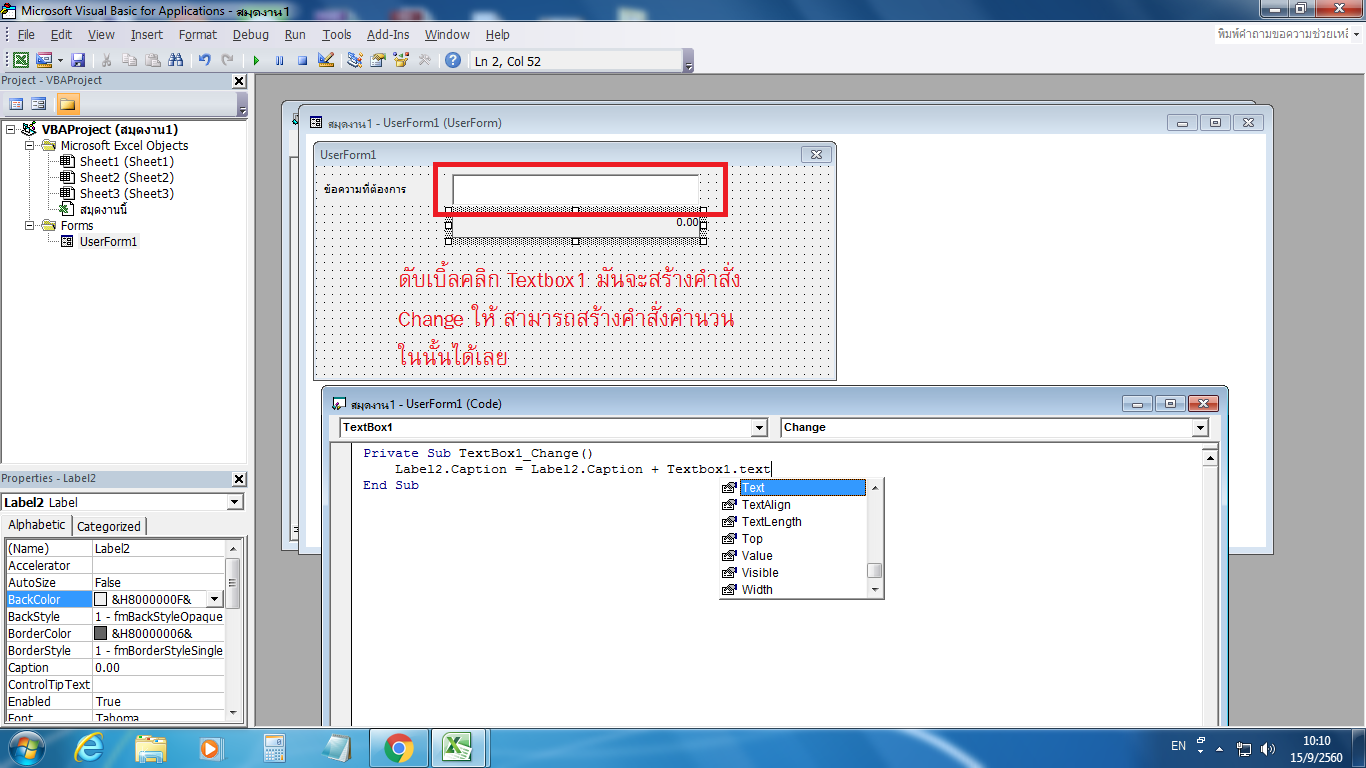
Task: Open the Label2 object dropdown in Properties
Action: pyautogui.click(x=235, y=502)
